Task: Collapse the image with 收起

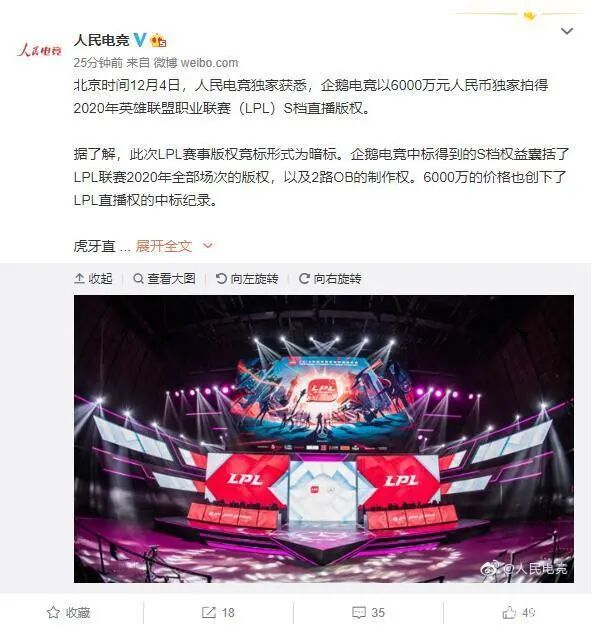Action: coord(93,278)
